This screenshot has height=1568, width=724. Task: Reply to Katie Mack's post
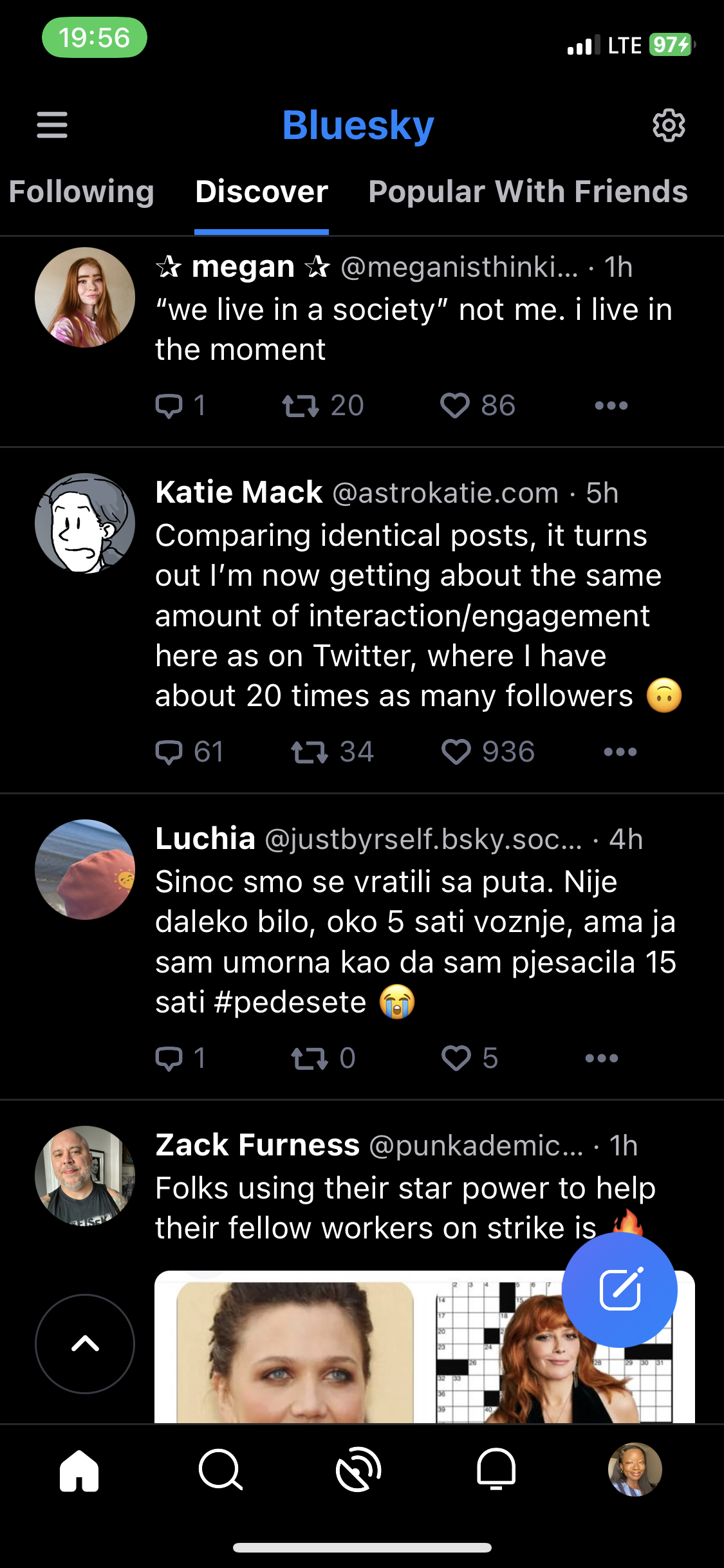pos(169,752)
